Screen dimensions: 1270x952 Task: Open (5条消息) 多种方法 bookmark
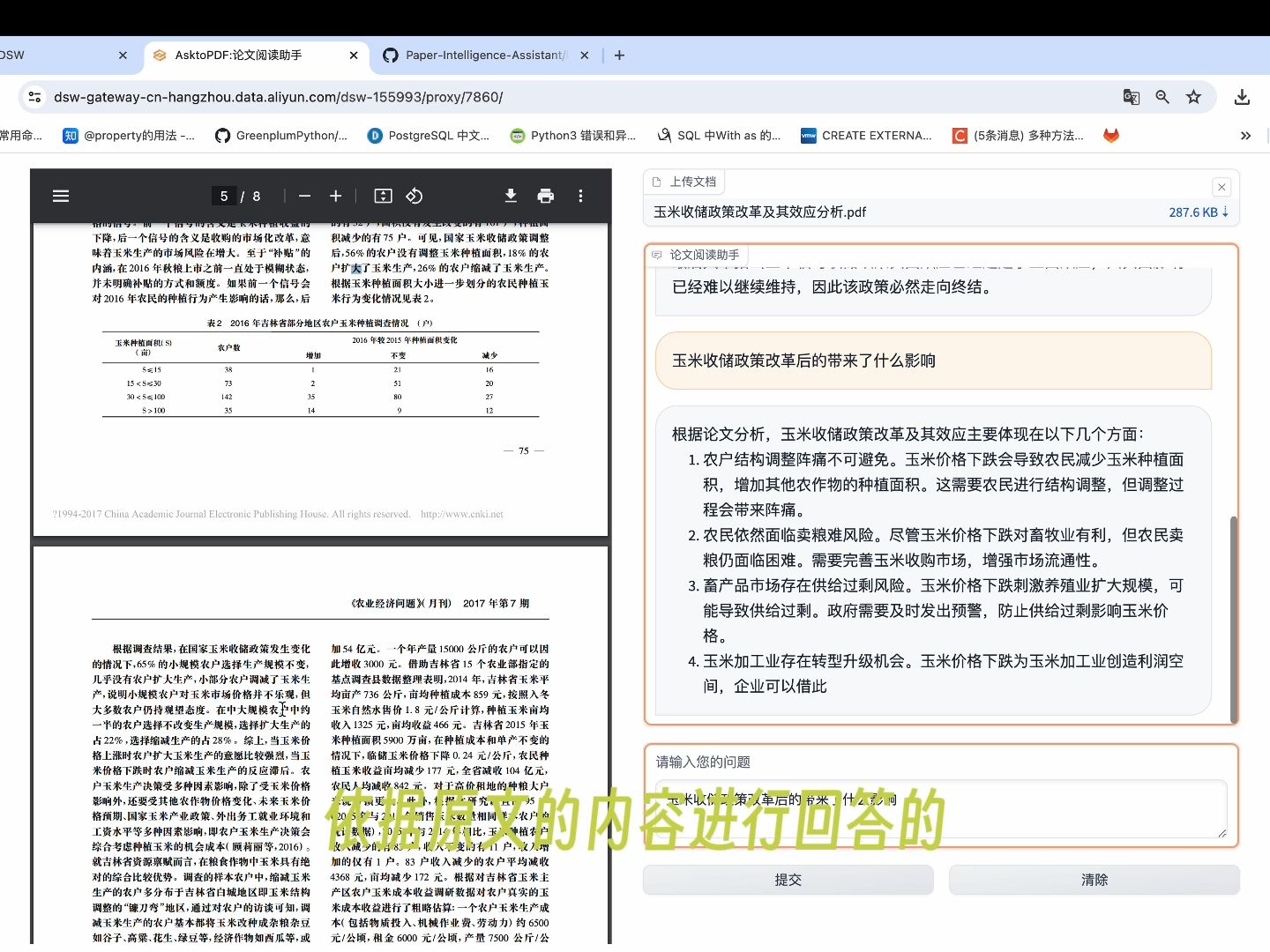coord(1018,135)
